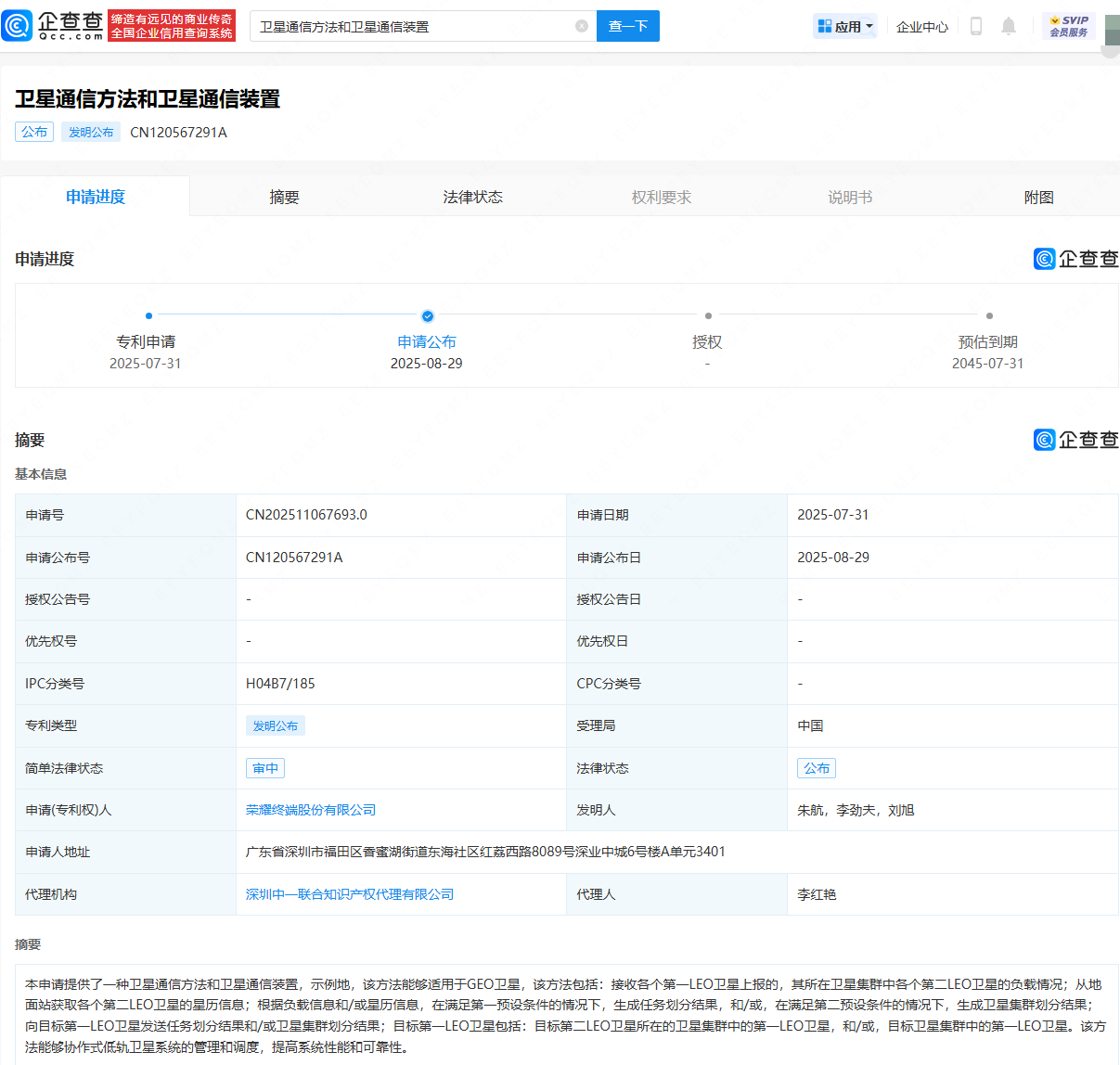Open the mobile app phone icon
The image size is (1120, 1065).
(x=975, y=26)
